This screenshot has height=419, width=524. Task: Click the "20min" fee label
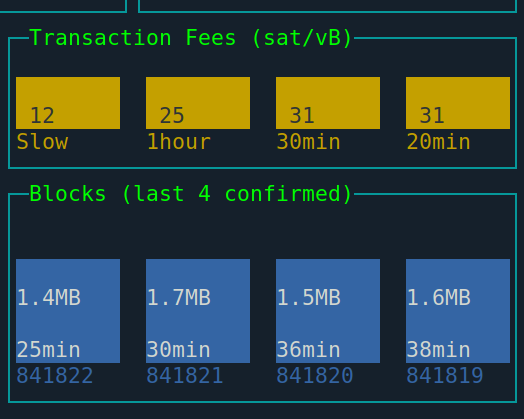click(x=438, y=142)
